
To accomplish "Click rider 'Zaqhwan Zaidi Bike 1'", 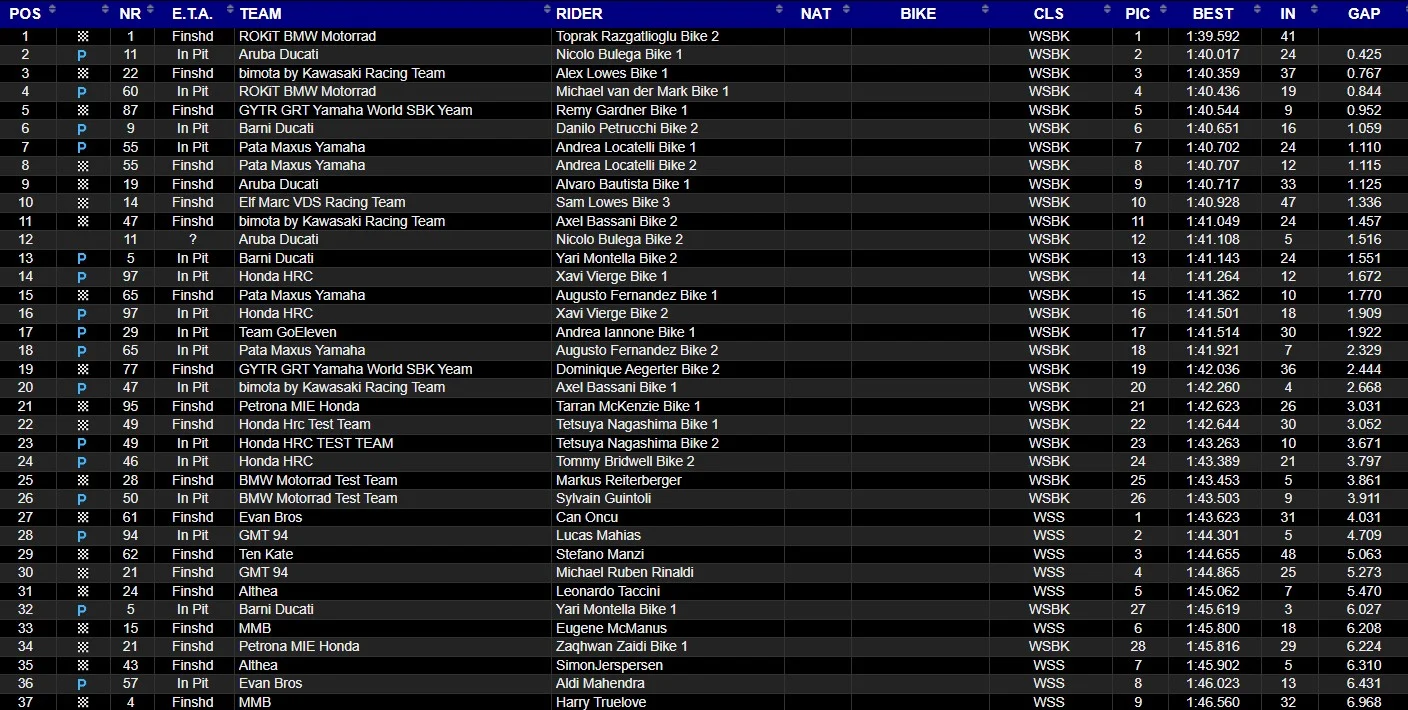I will point(622,647).
